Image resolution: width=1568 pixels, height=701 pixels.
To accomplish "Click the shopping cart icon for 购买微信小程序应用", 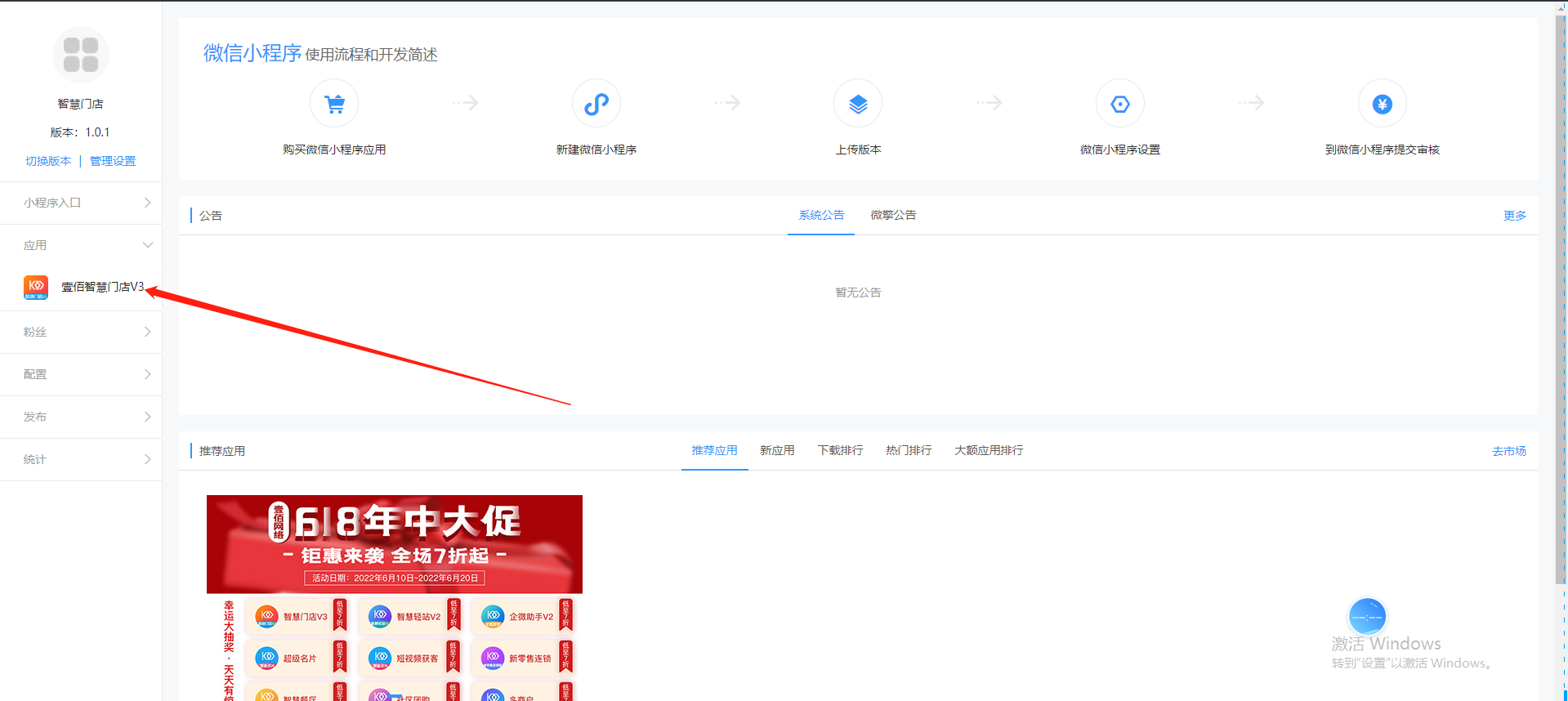I will (334, 104).
